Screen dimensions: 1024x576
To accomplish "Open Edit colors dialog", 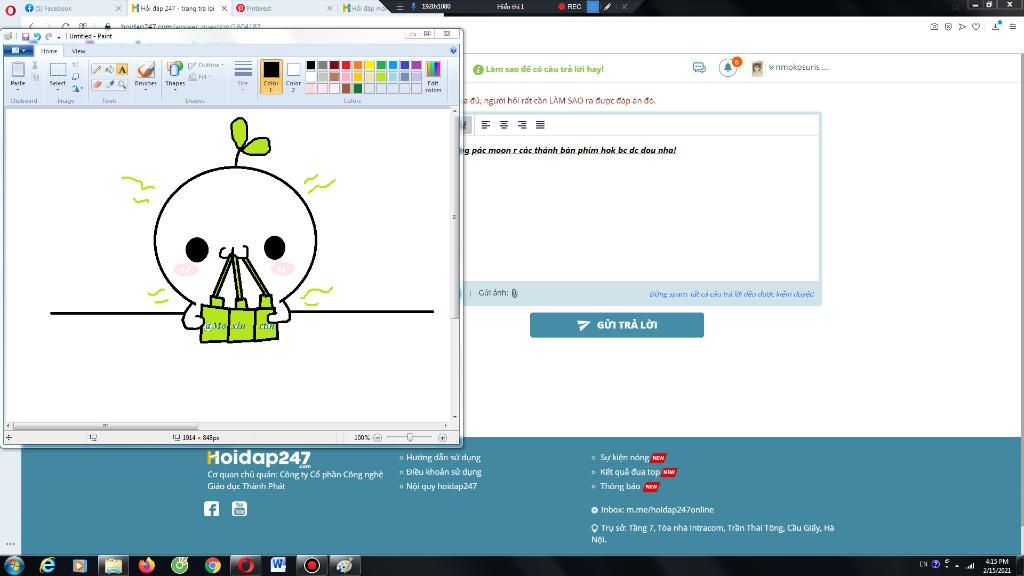I will 433,76.
